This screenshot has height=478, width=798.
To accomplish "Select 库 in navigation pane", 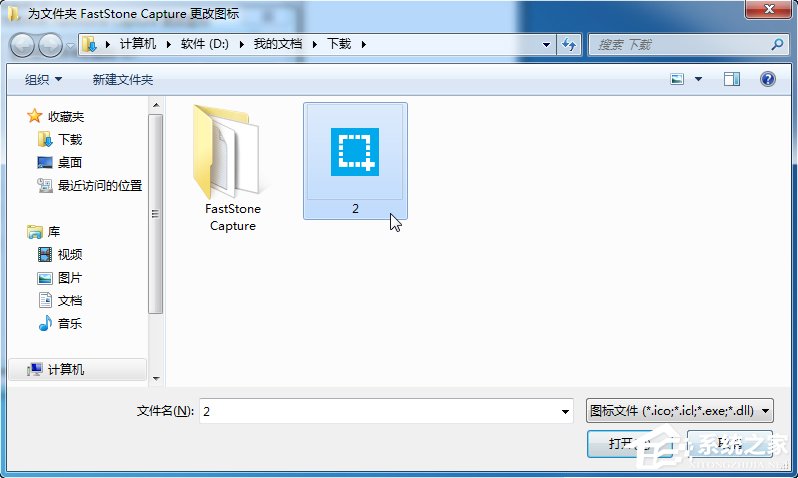I will (x=53, y=232).
